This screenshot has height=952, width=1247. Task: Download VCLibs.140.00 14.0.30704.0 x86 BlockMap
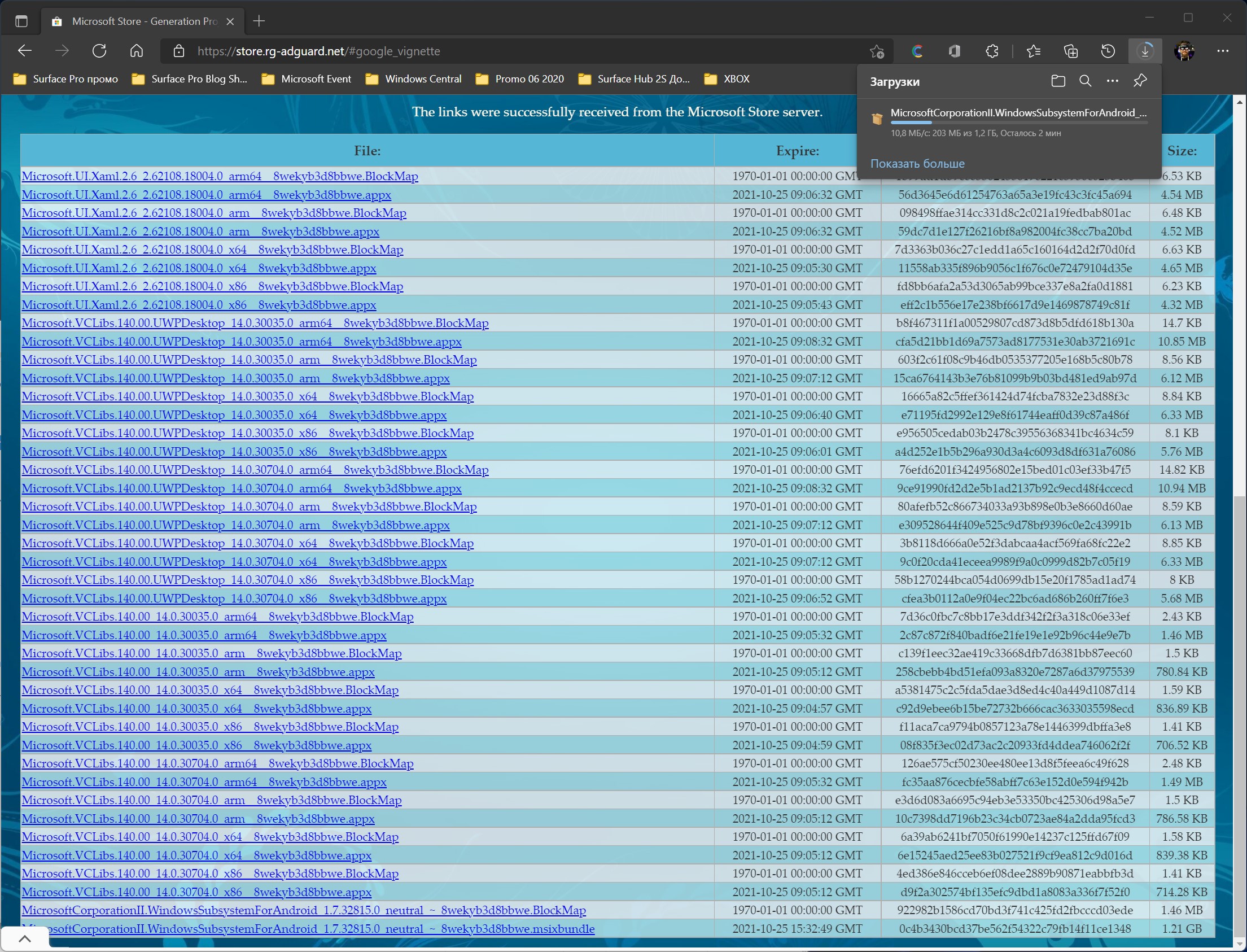(210, 874)
